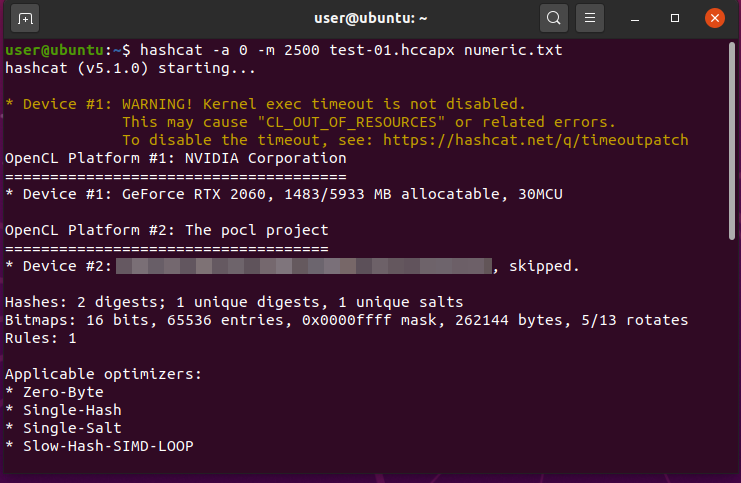Open the hamburger menu
This screenshot has width=741, height=483.
(x=590, y=18)
